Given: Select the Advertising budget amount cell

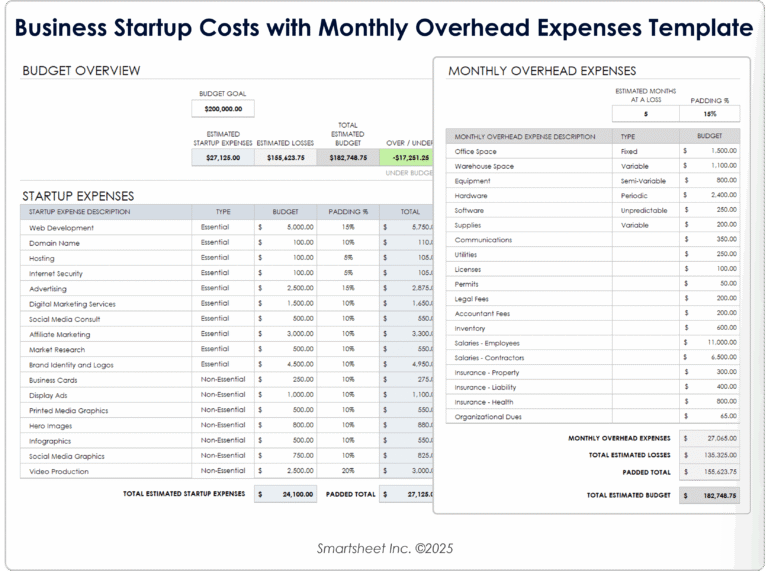Looking at the screenshot, I should [x=285, y=288].
